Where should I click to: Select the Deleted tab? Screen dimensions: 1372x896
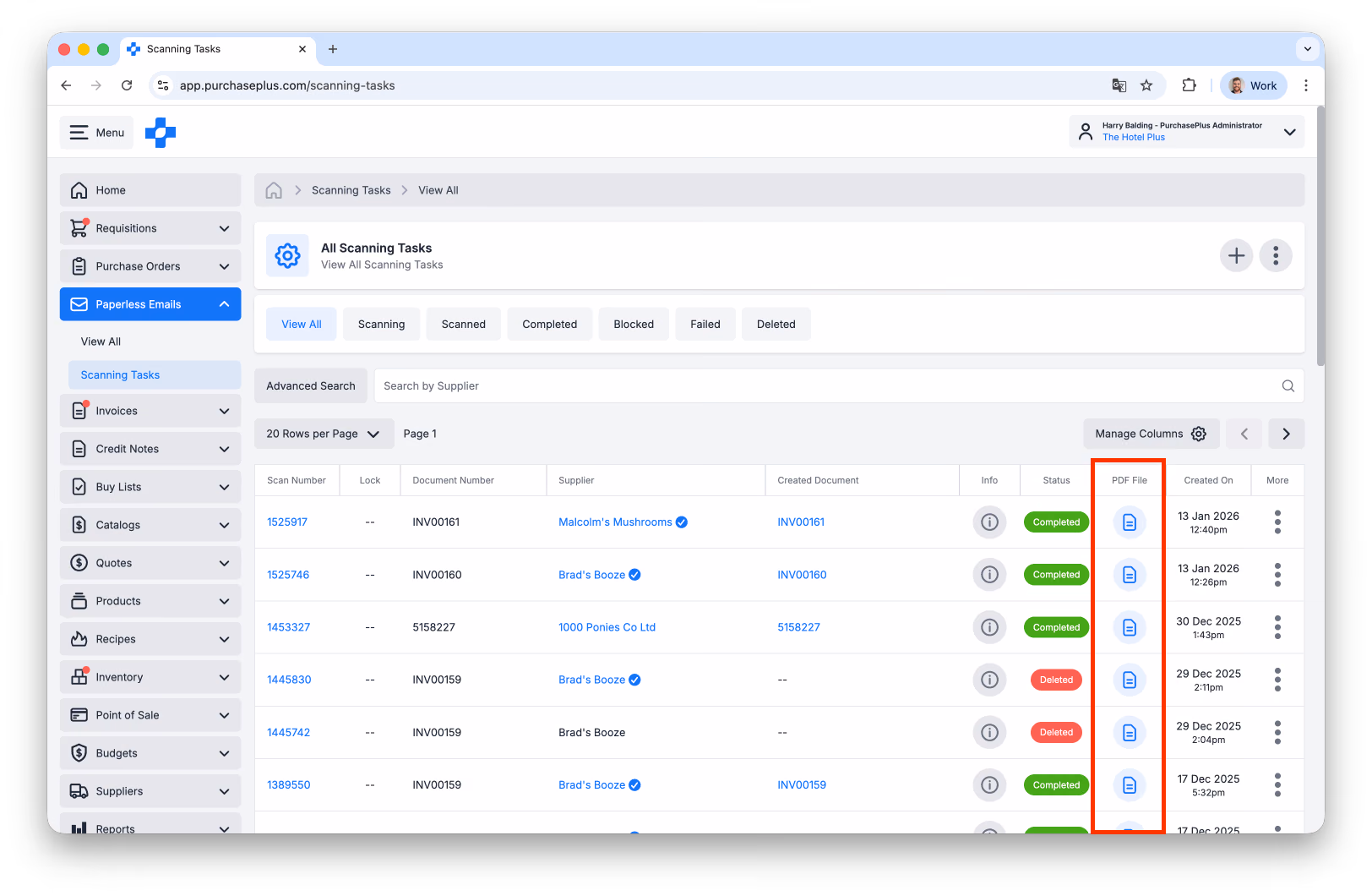tap(776, 324)
